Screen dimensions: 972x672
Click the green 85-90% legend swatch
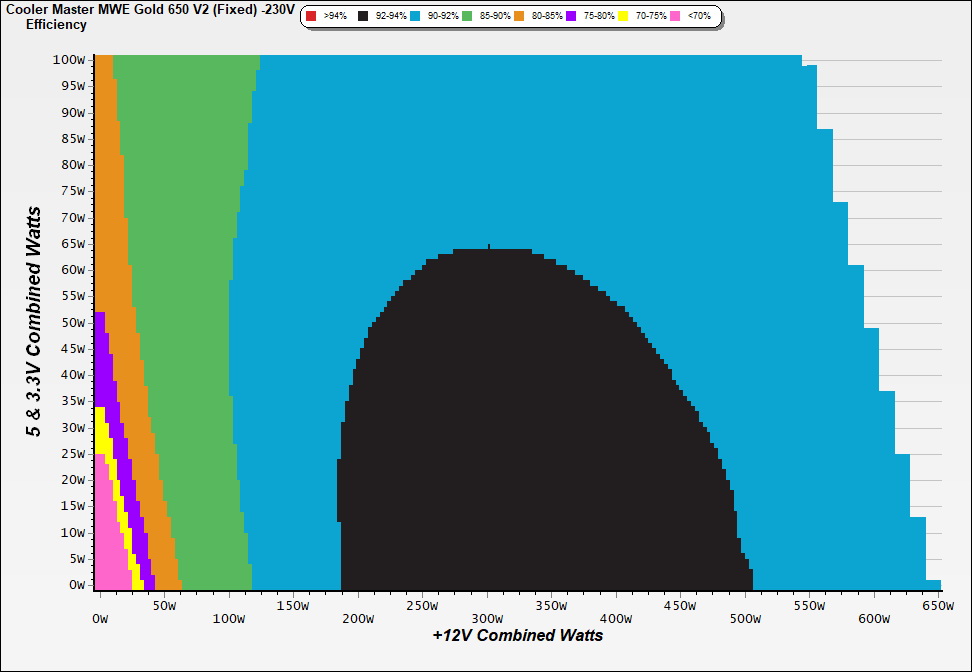tap(466, 17)
